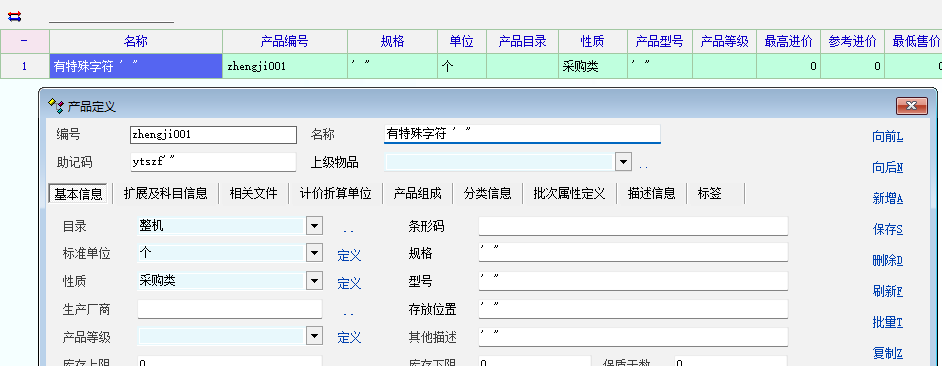Open the 上级物品 dropdown

pos(624,162)
